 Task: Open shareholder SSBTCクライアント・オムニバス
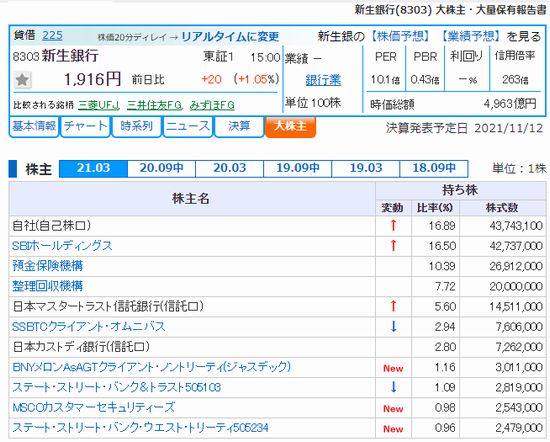(88, 327)
